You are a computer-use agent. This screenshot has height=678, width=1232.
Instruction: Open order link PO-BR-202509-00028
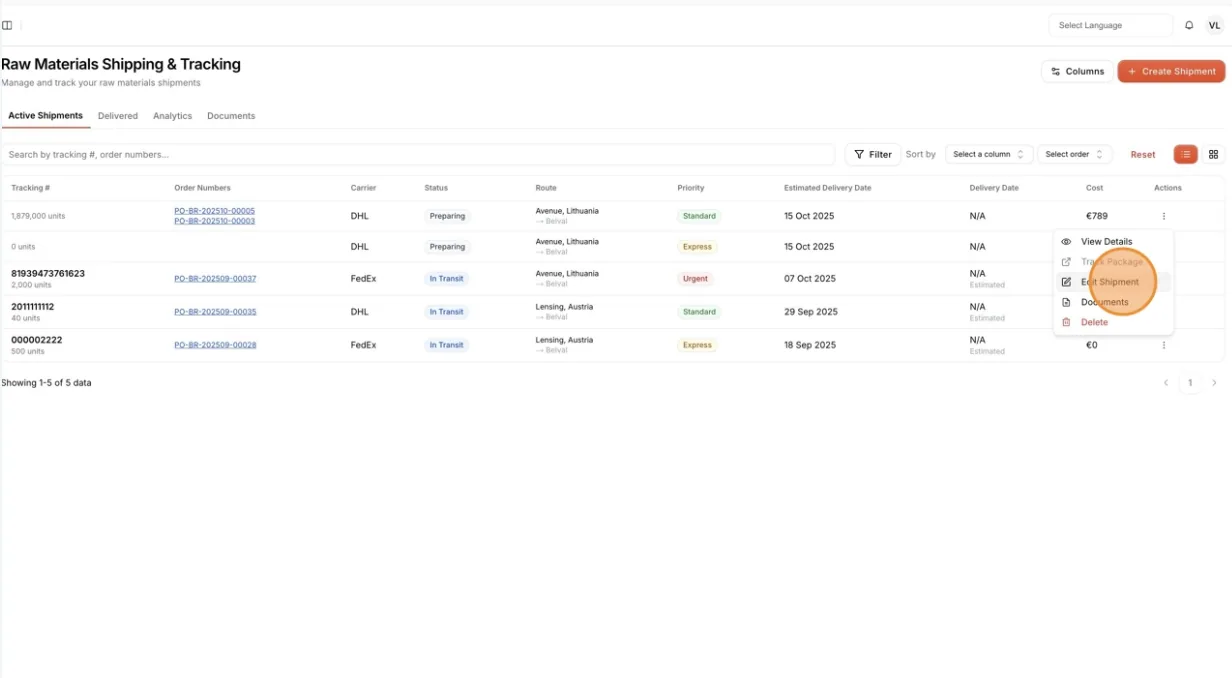pyautogui.click(x=215, y=345)
